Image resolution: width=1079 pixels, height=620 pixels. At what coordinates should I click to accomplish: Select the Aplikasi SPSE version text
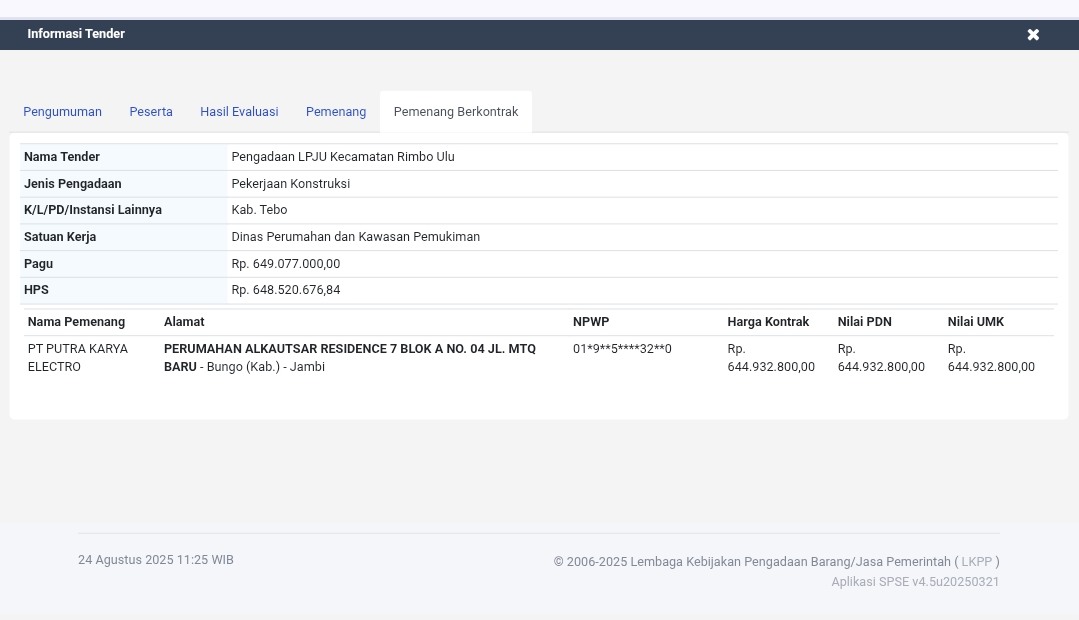pos(914,581)
